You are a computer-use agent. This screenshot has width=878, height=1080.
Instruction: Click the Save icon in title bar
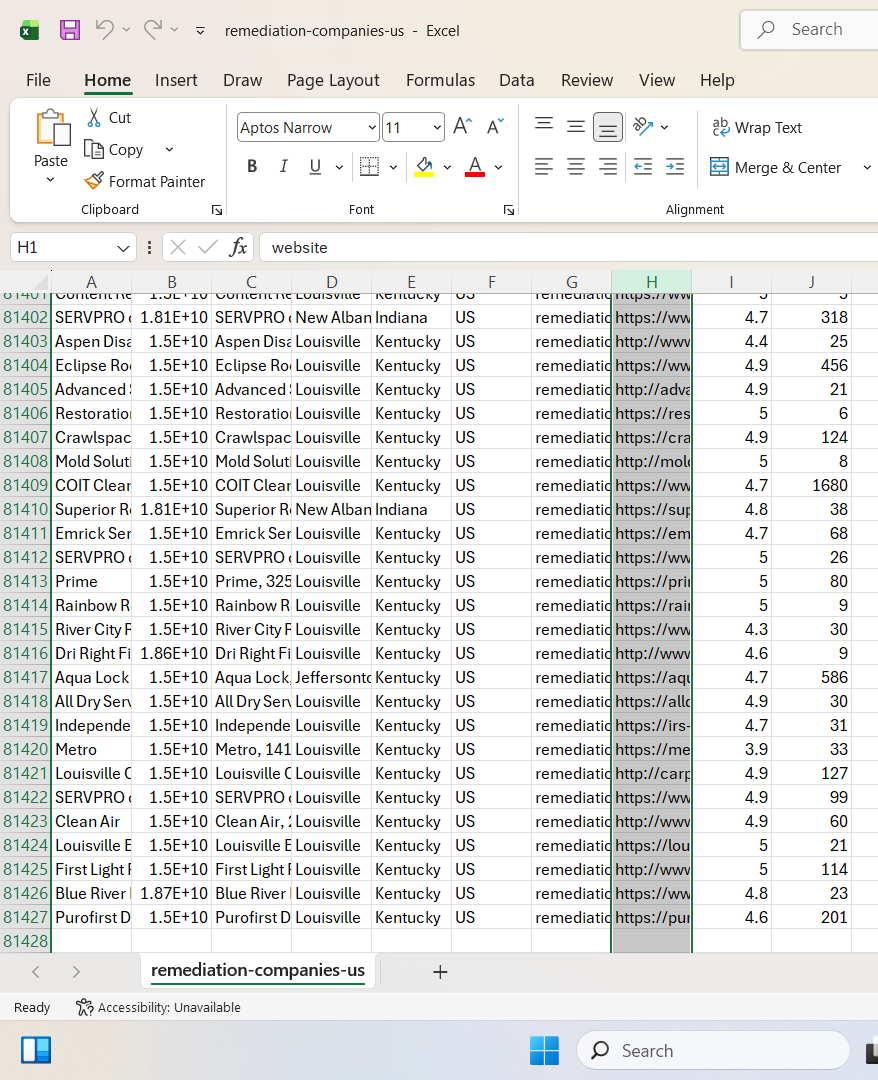pyautogui.click(x=70, y=30)
